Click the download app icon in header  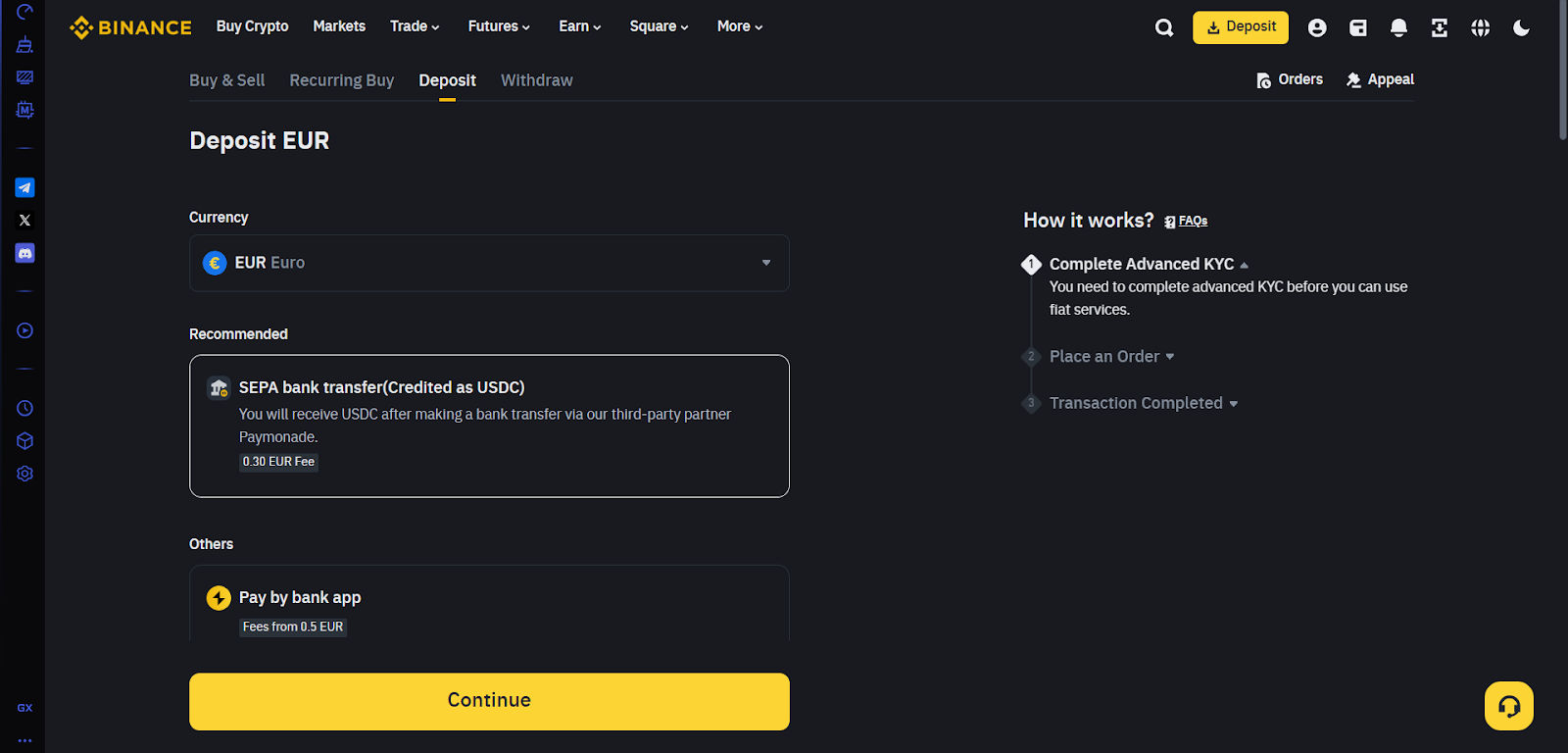(1440, 27)
